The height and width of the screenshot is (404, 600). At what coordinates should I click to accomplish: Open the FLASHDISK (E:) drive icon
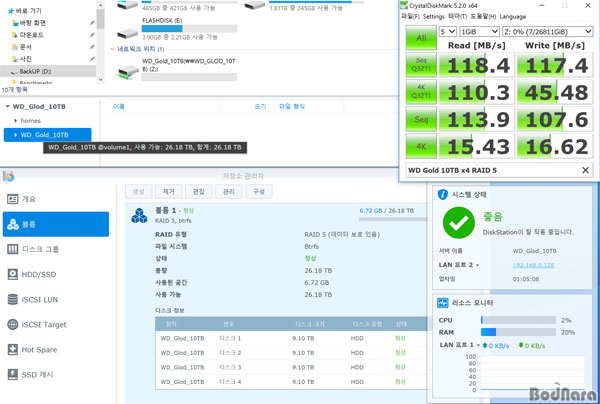128,34
